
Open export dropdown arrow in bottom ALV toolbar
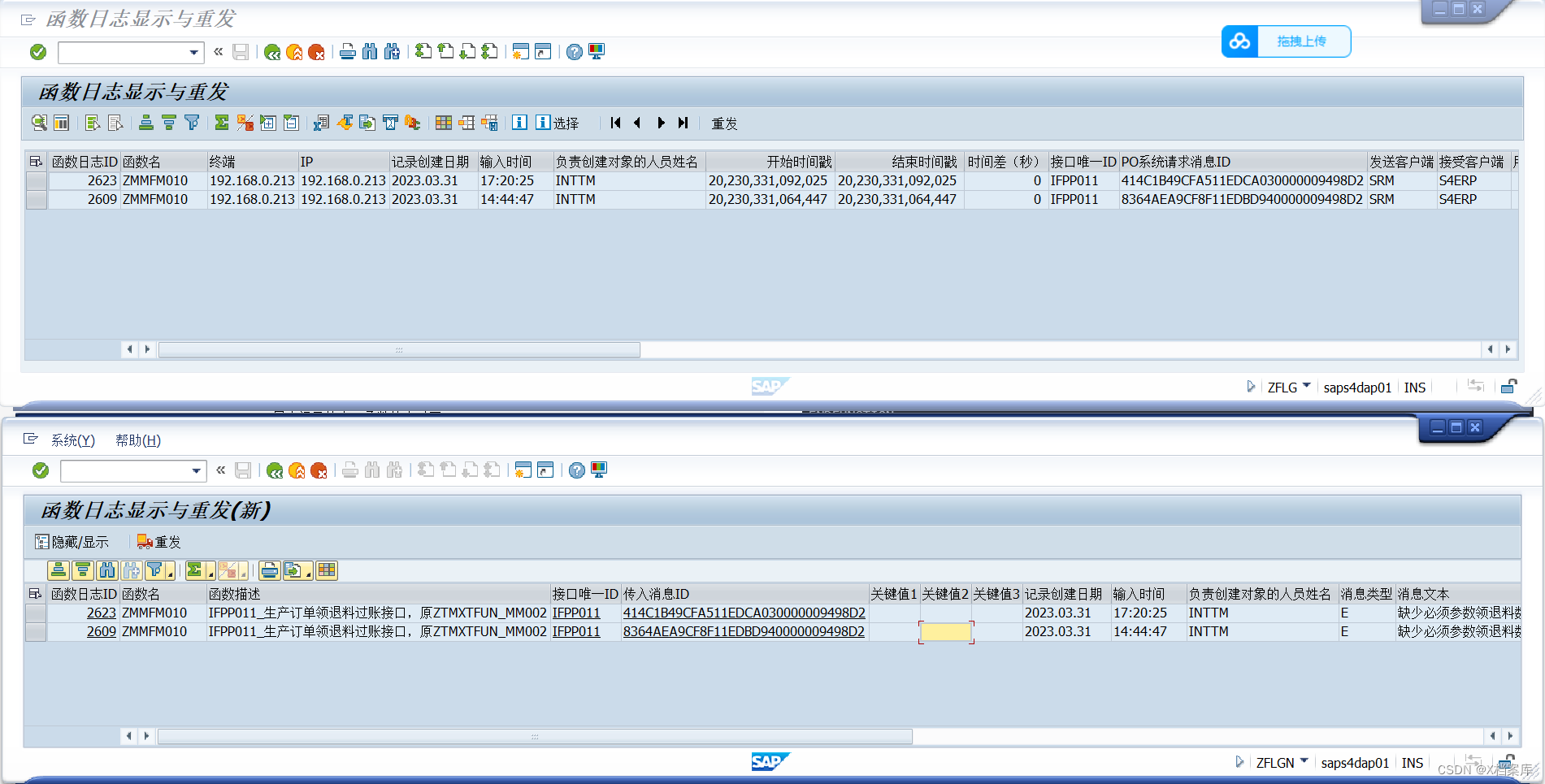tap(309, 574)
